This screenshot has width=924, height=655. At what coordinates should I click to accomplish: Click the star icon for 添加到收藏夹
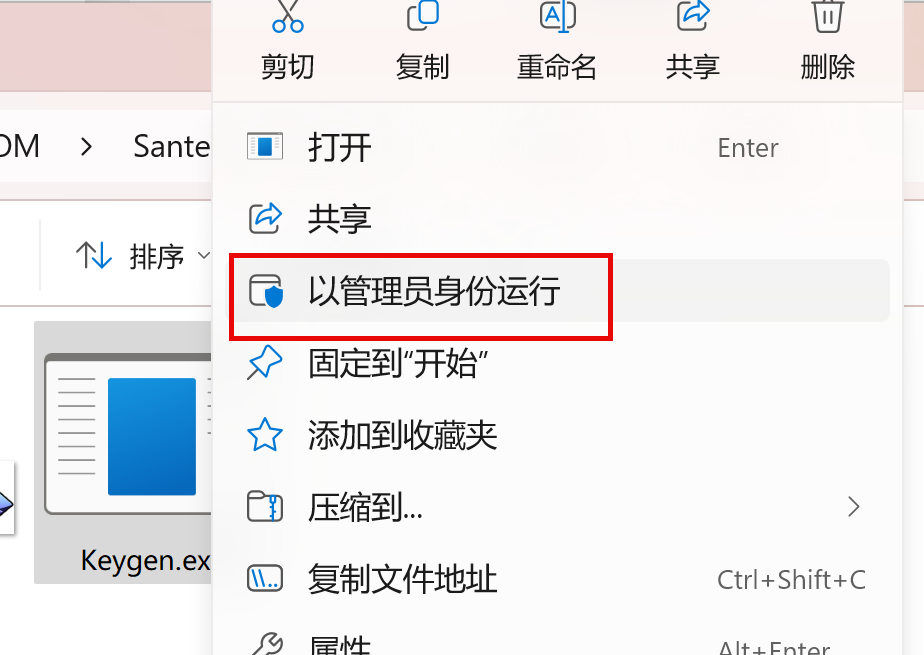pyautogui.click(x=265, y=435)
